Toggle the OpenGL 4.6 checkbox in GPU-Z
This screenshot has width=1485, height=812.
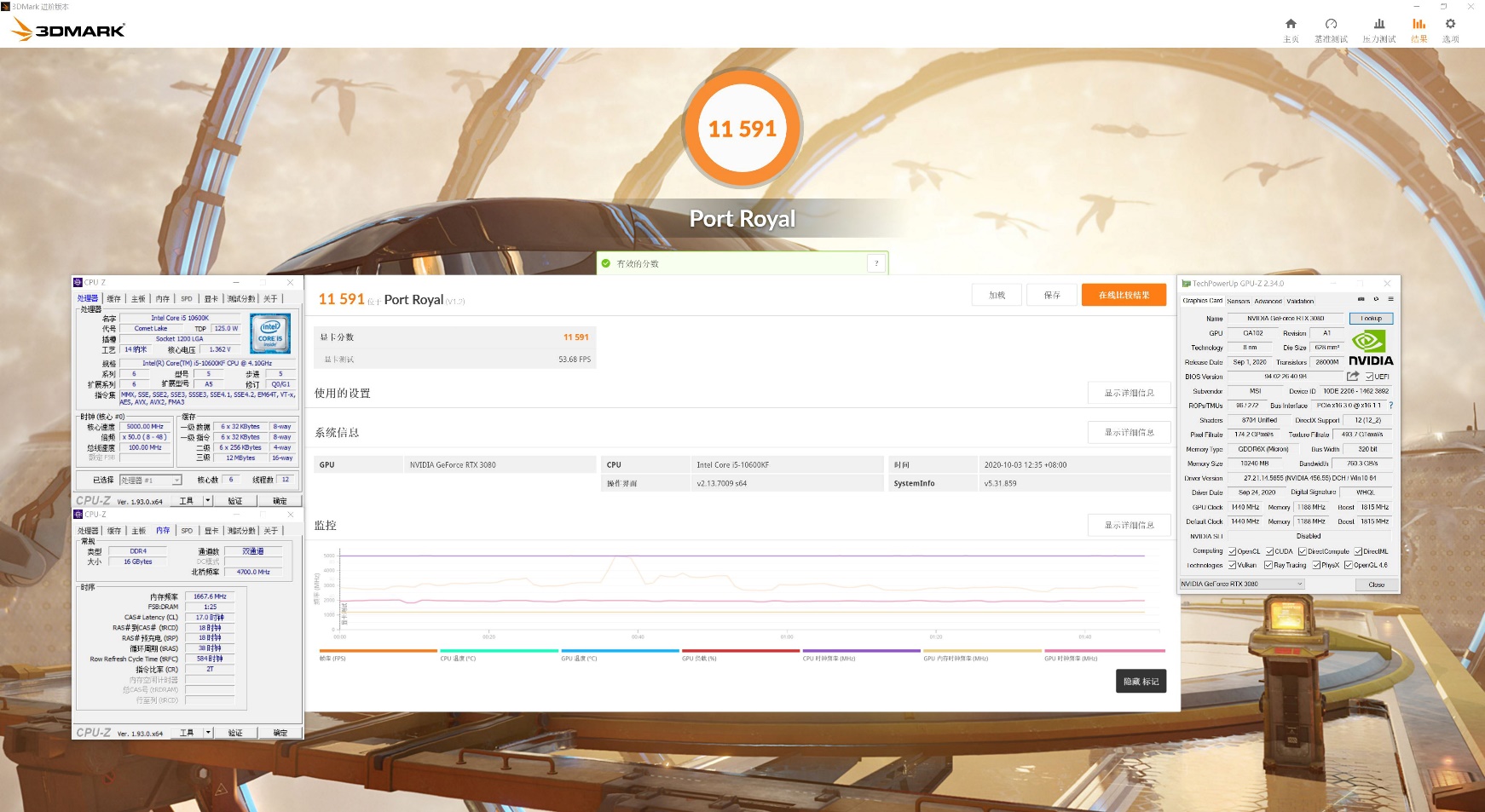pos(1349,565)
